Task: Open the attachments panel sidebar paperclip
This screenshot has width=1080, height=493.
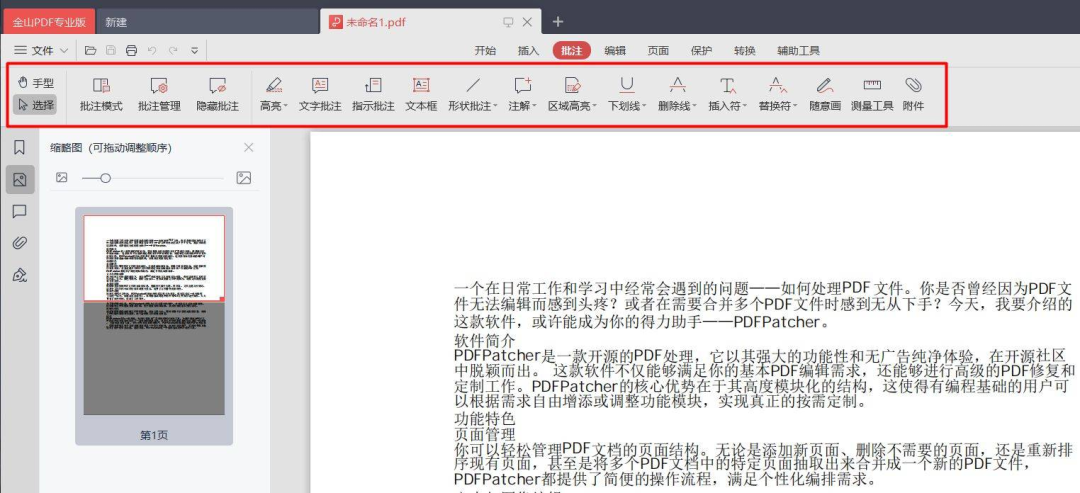Action: point(19,243)
